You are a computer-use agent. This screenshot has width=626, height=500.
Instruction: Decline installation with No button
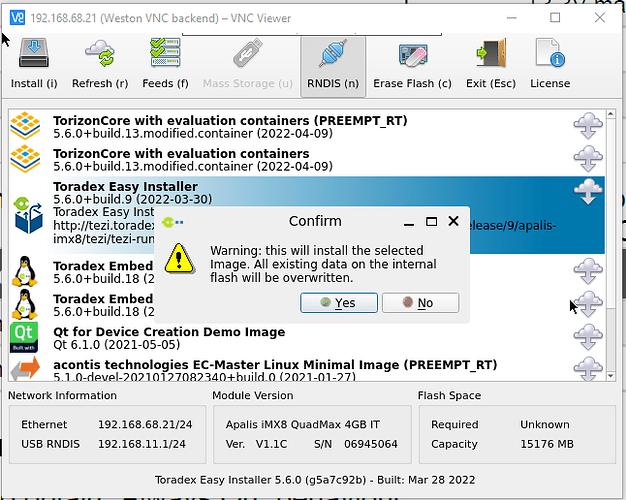point(420,303)
